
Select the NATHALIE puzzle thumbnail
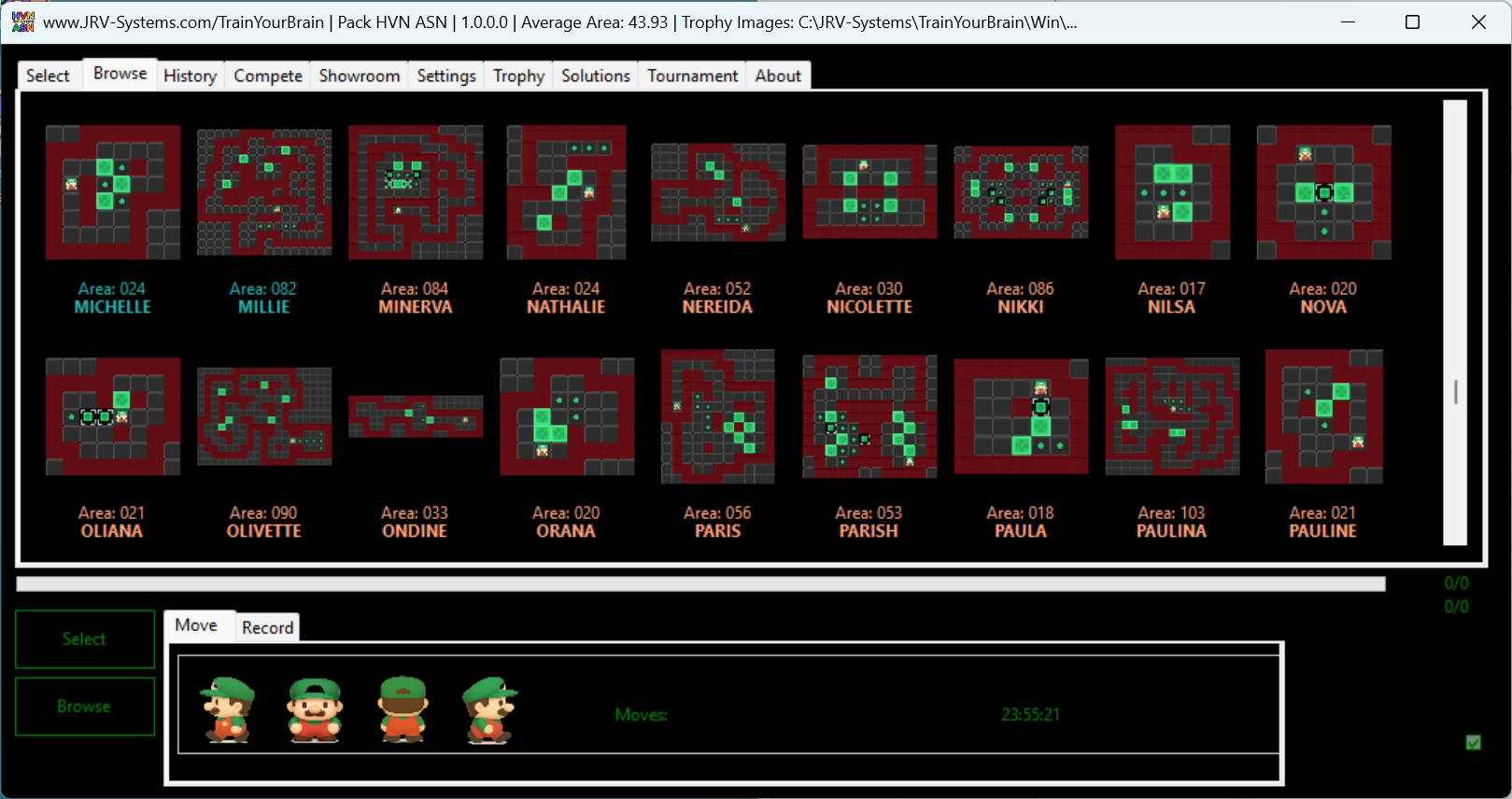(x=567, y=192)
